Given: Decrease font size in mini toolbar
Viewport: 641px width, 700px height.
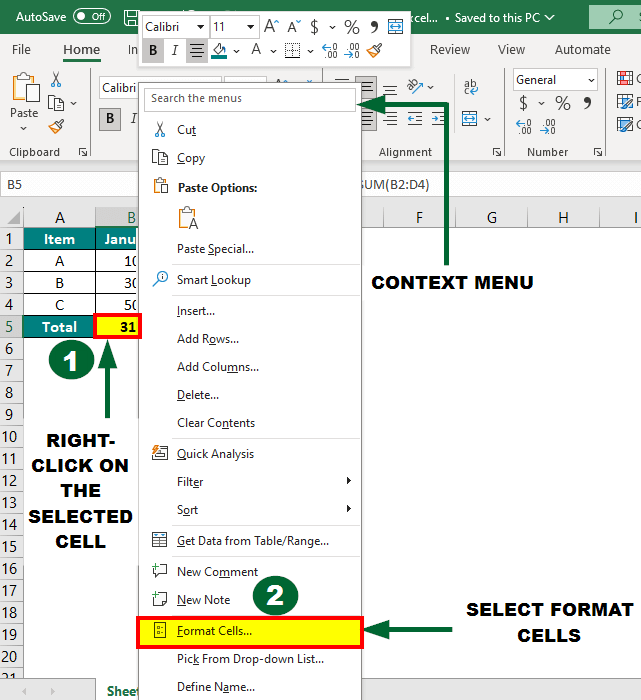Looking at the screenshot, I should click(x=293, y=26).
